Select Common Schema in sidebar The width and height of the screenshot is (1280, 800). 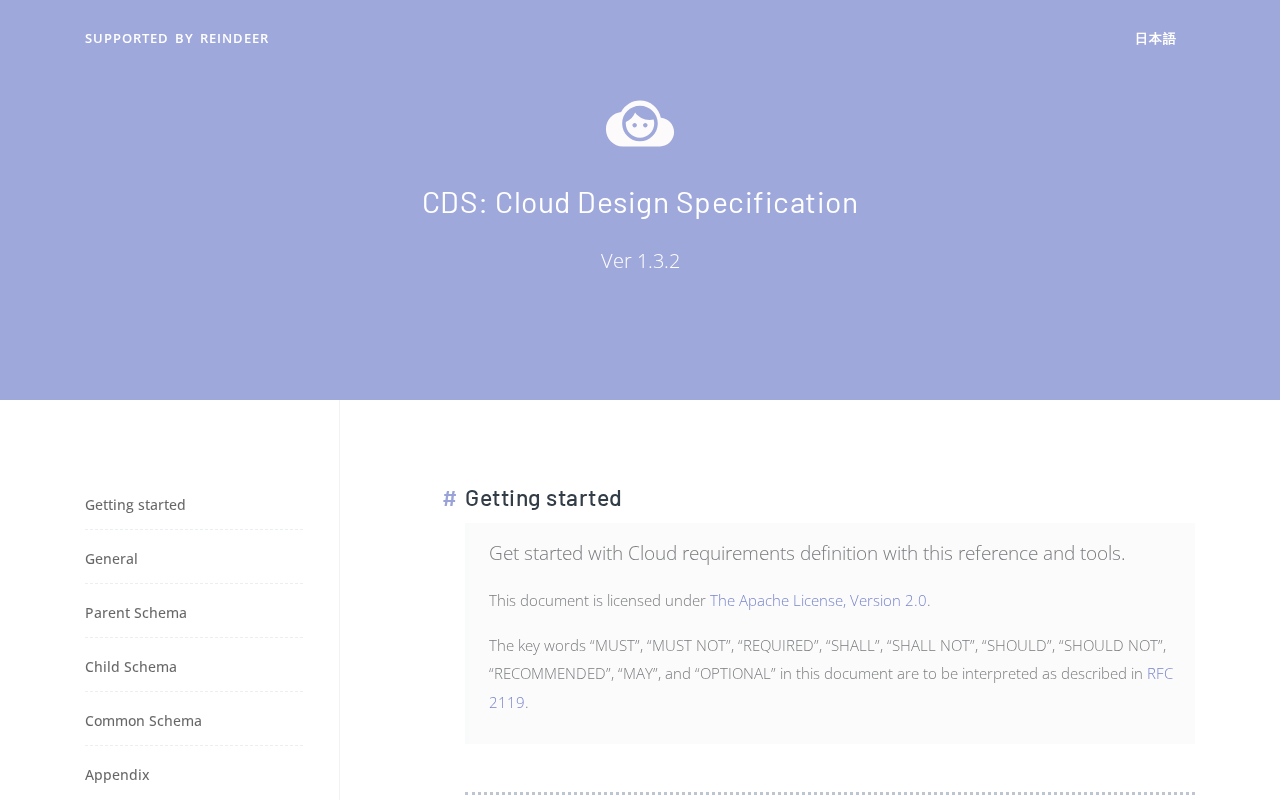click(x=143, y=721)
